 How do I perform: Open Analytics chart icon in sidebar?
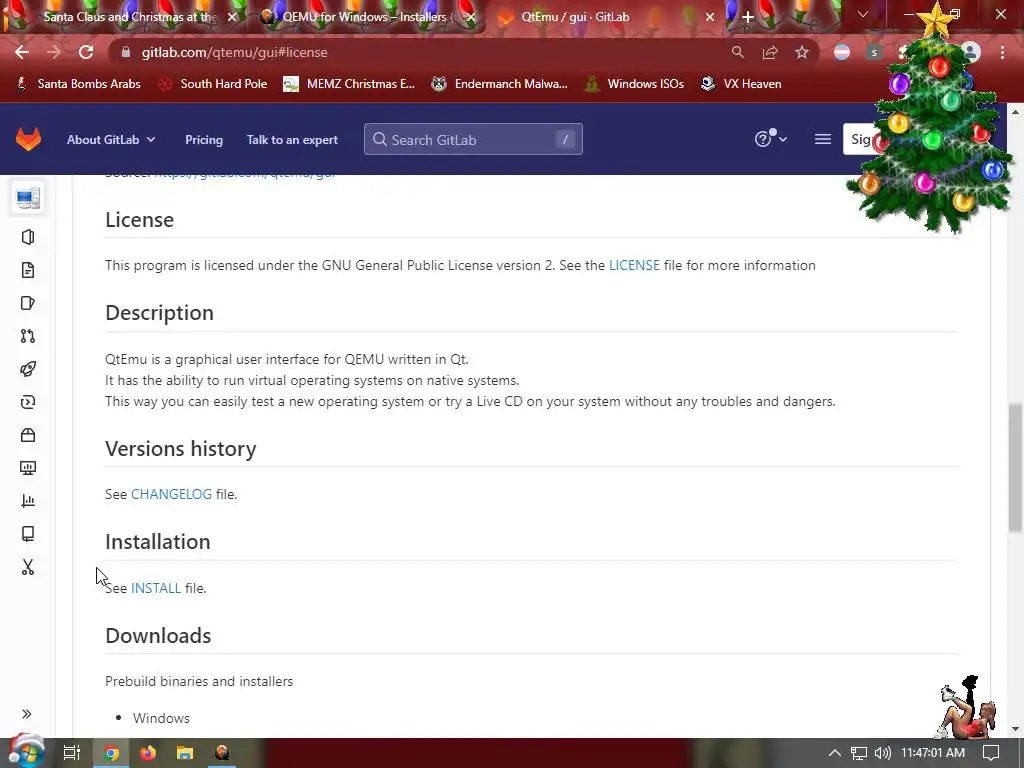tap(27, 501)
